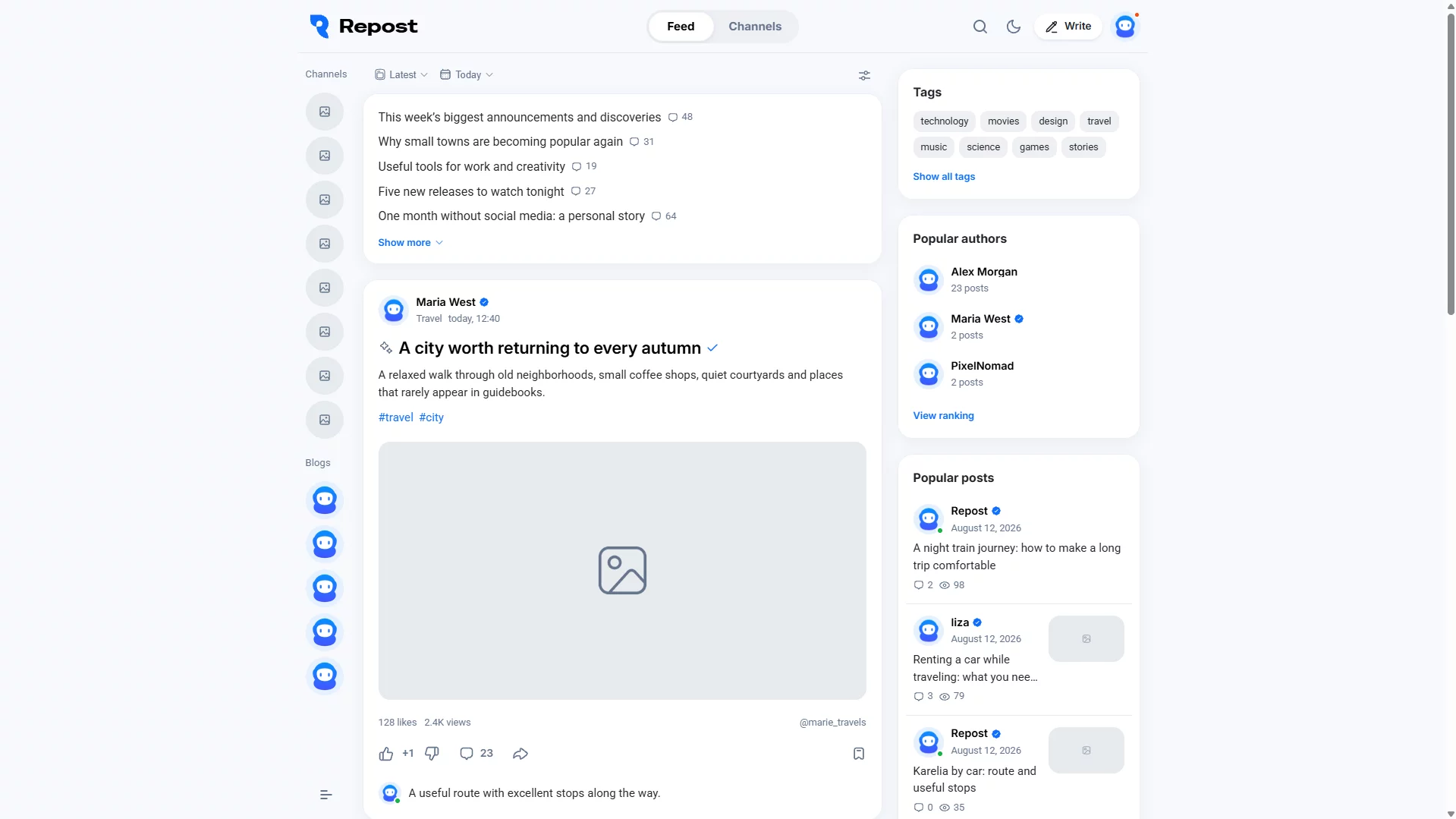Expand Show more headlines
1456x819 pixels.
coord(410,243)
